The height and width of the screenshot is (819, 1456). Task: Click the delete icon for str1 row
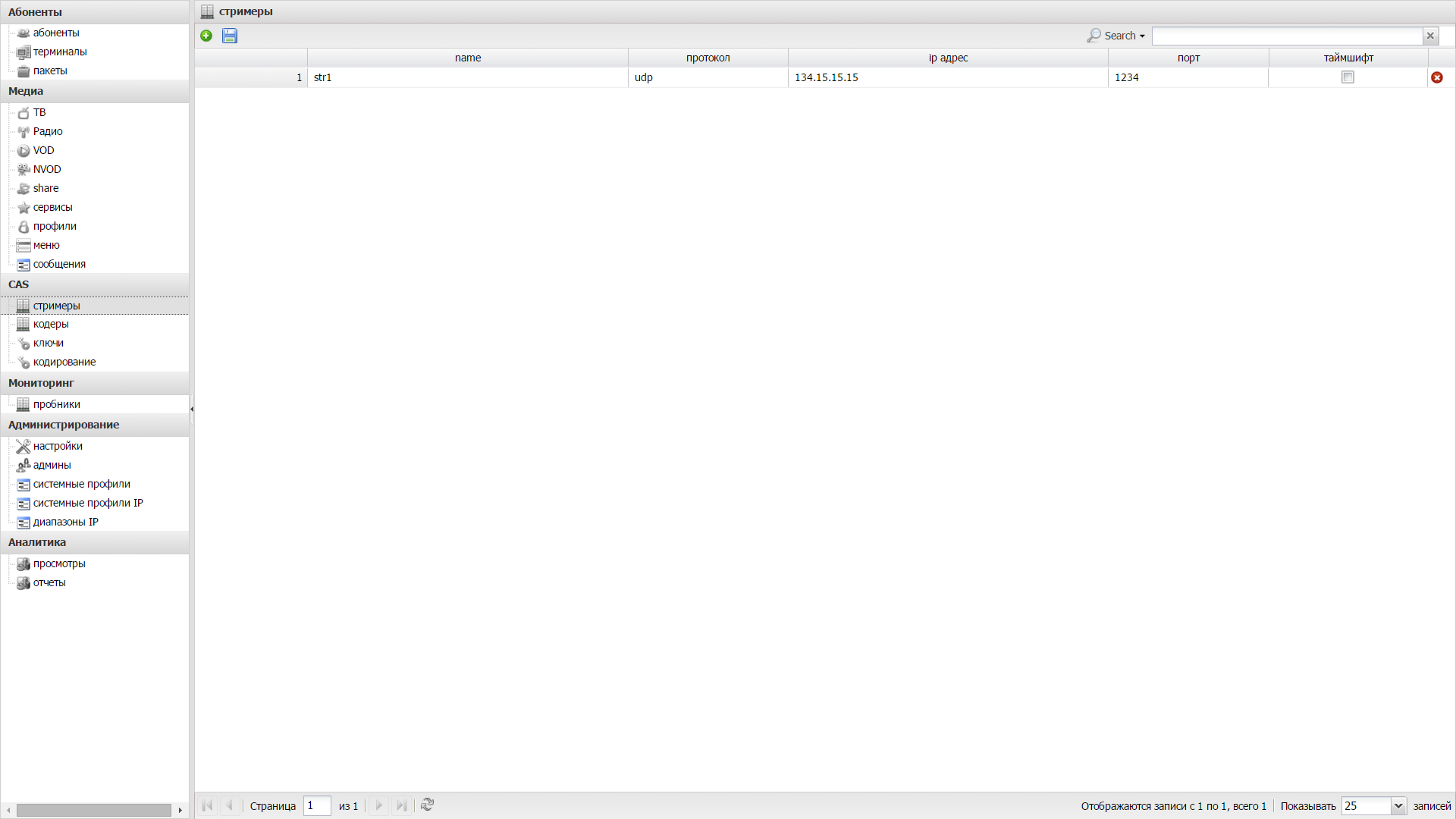1437,77
